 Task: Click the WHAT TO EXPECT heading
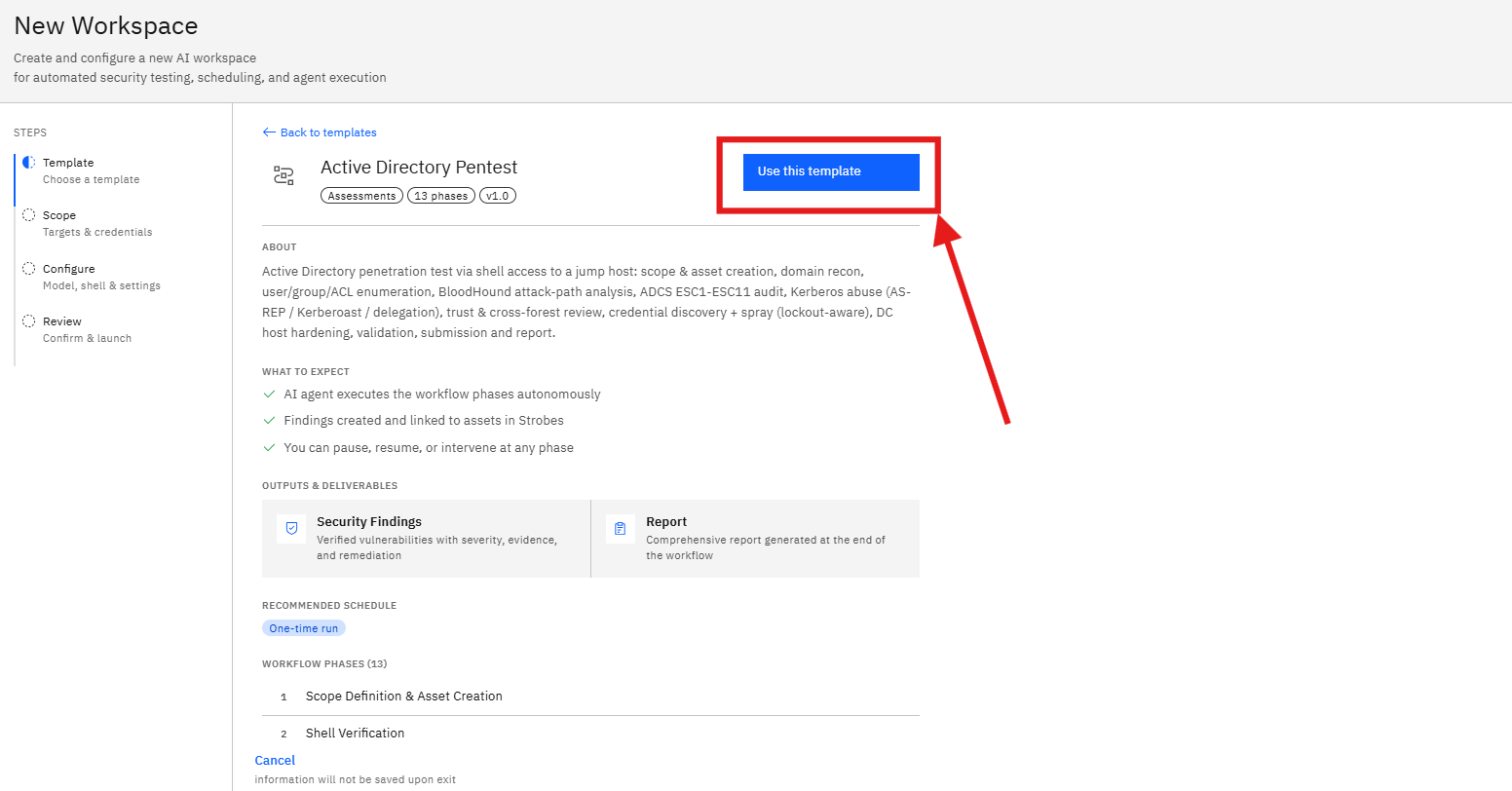coord(306,372)
